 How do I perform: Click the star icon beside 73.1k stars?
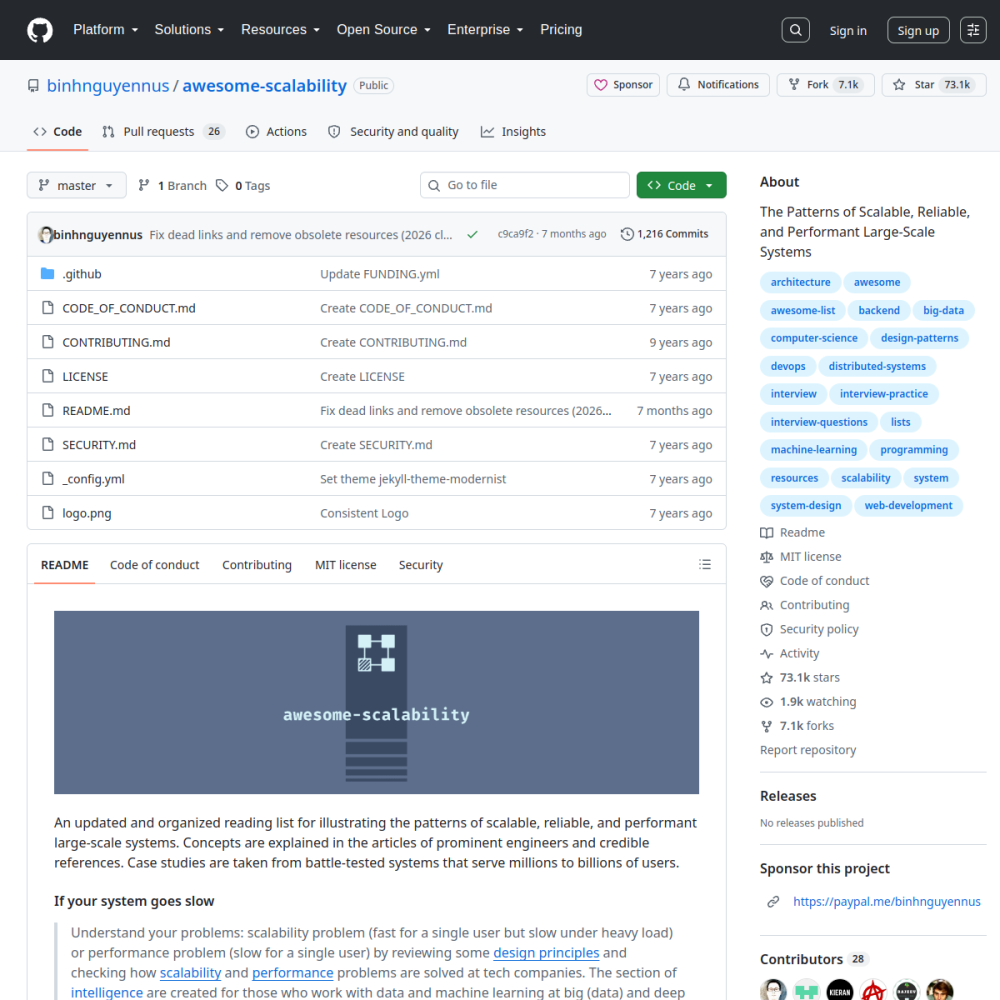[767, 678]
